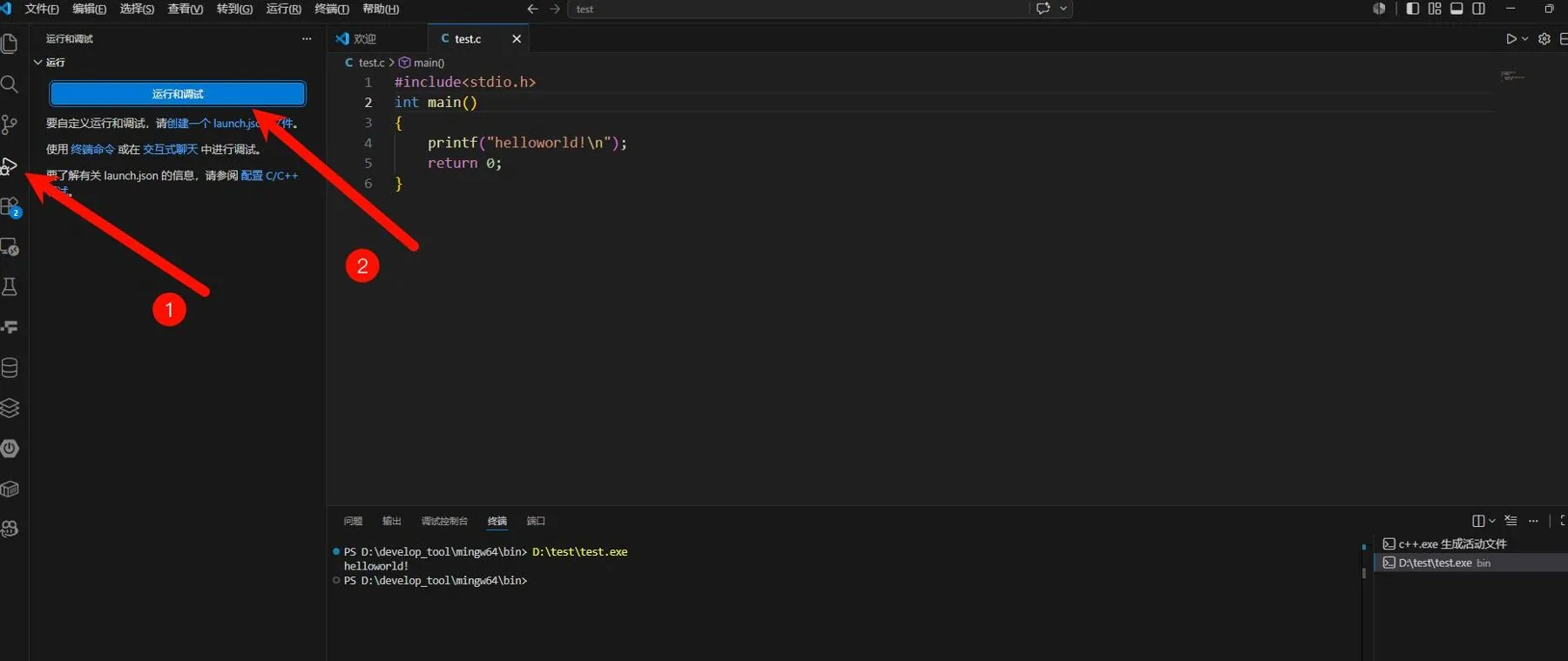Open the 终端(T) menu
The height and width of the screenshot is (661, 1568).
point(332,9)
